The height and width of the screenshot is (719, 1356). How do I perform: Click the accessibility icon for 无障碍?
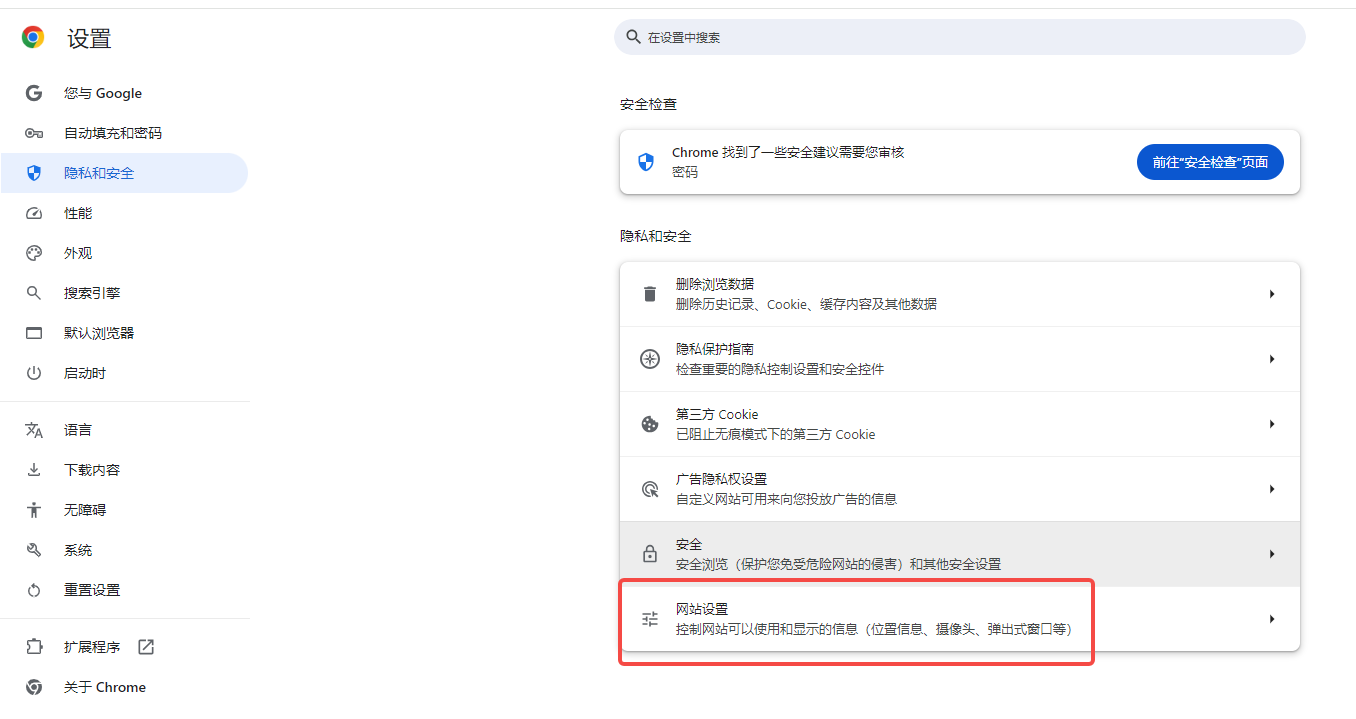[34, 510]
